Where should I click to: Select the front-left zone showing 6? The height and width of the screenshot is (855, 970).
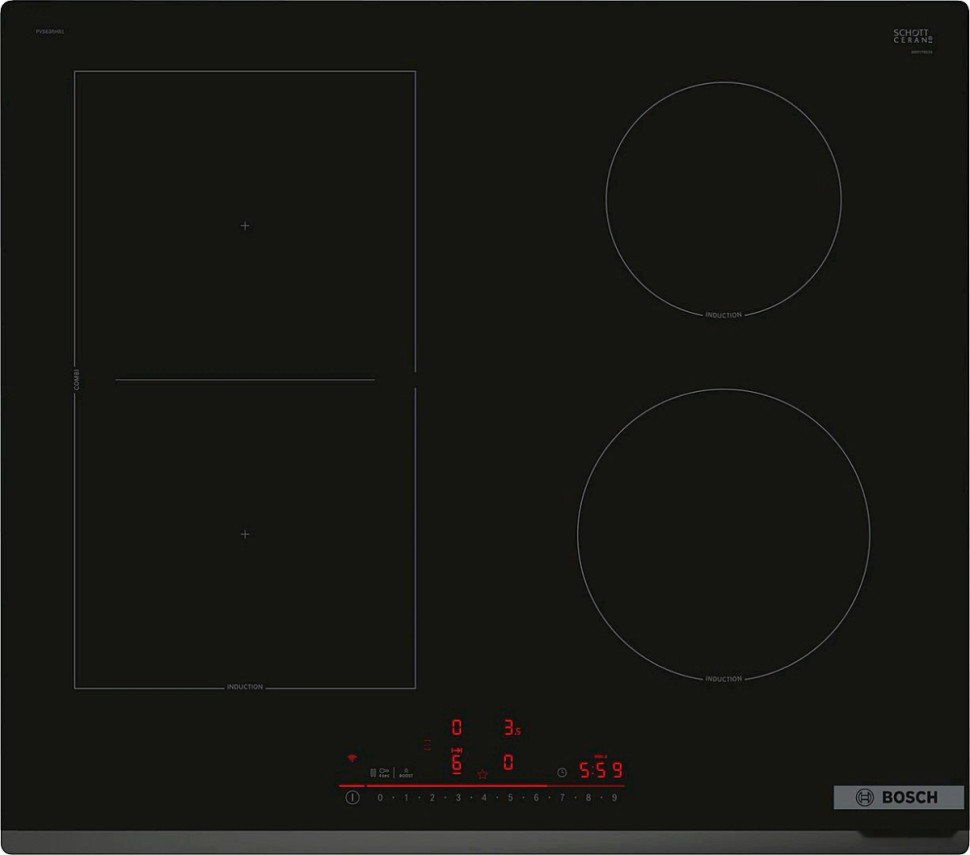pyautogui.click(x=457, y=763)
